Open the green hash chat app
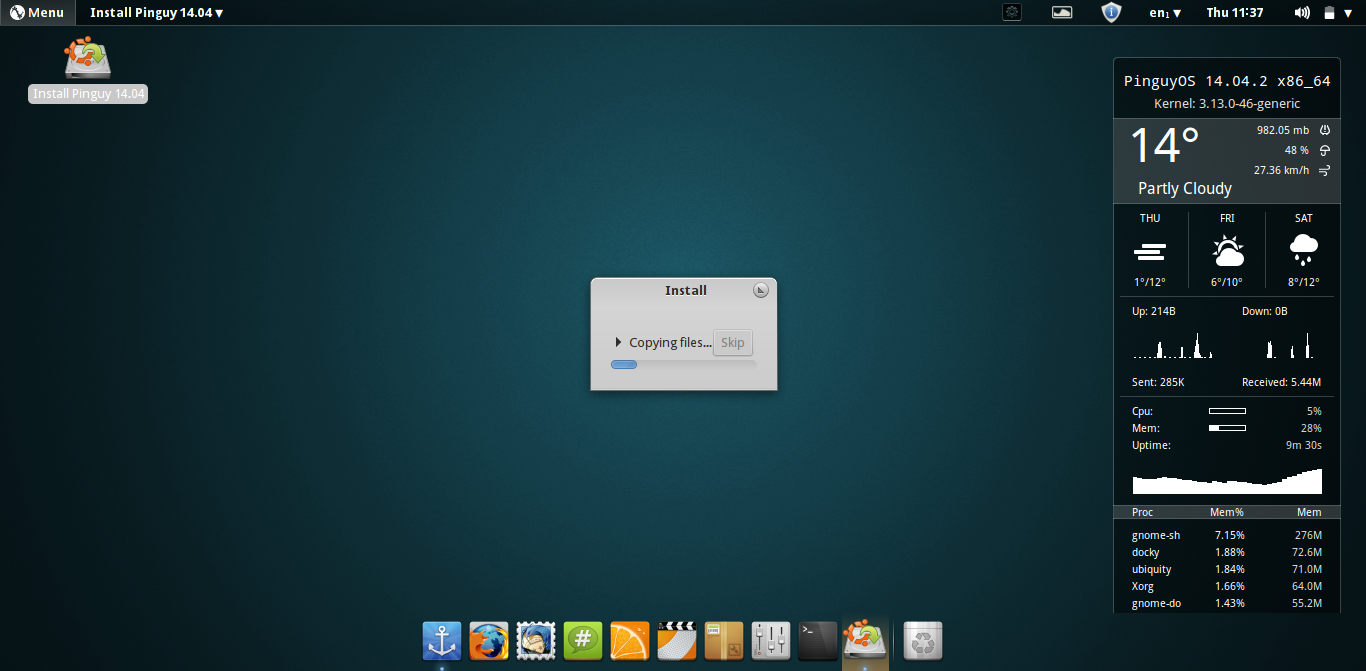Viewport: 1366px width, 671px height. [583, 640]
